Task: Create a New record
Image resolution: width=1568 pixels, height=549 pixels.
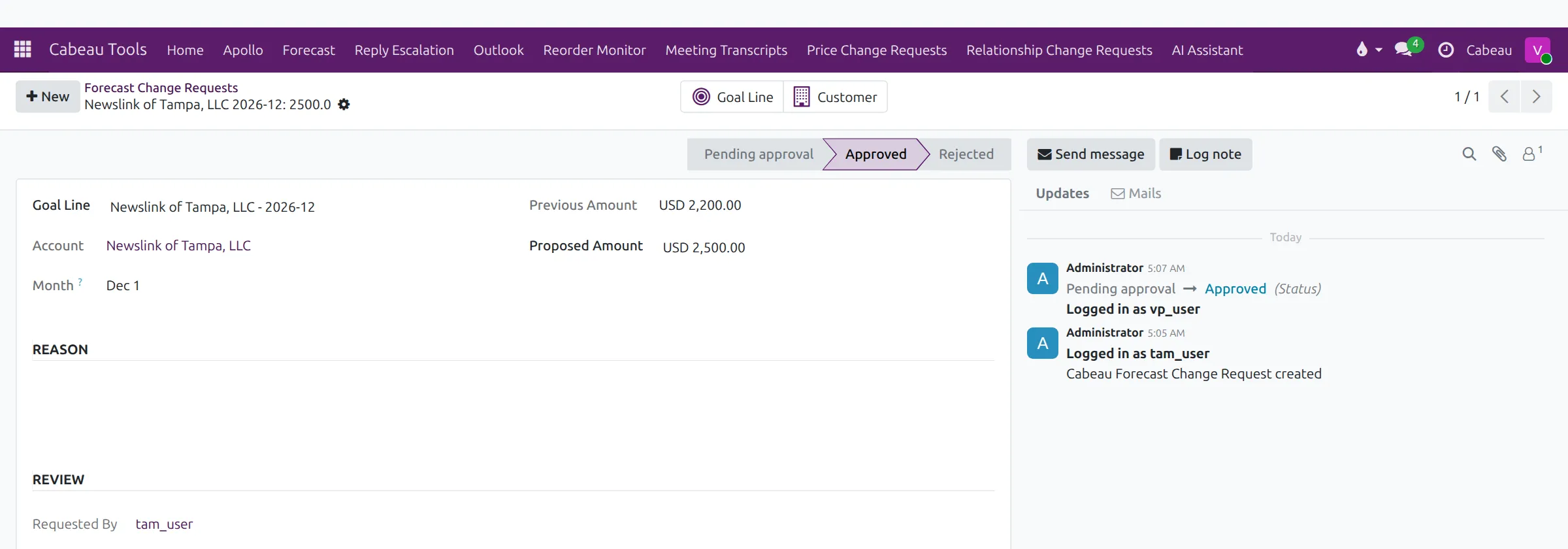Action: click(48, 97)
